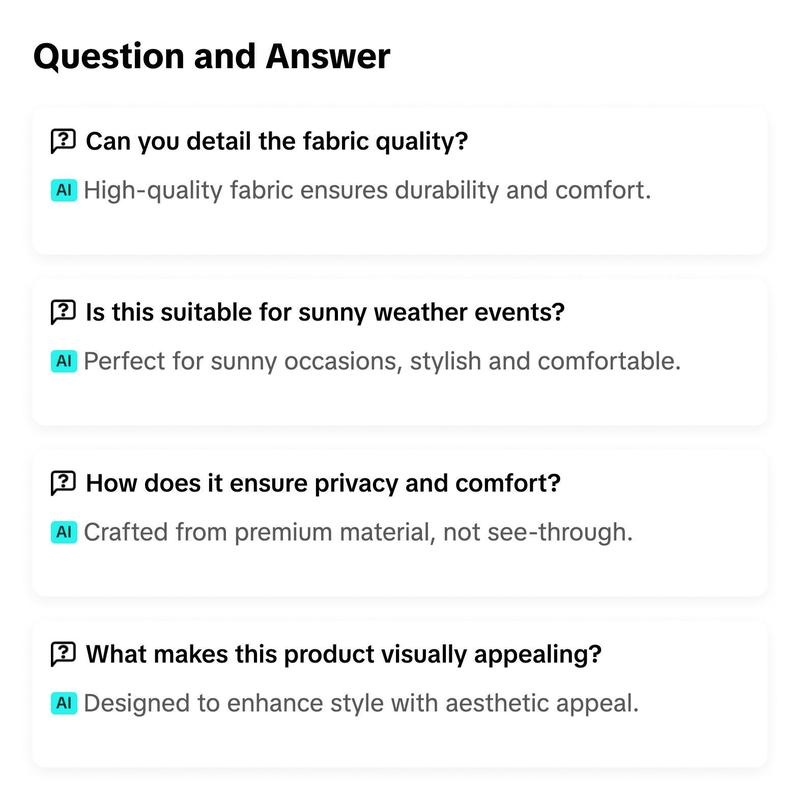Click the question icon beside fabric quality

[x=63, y=141]
